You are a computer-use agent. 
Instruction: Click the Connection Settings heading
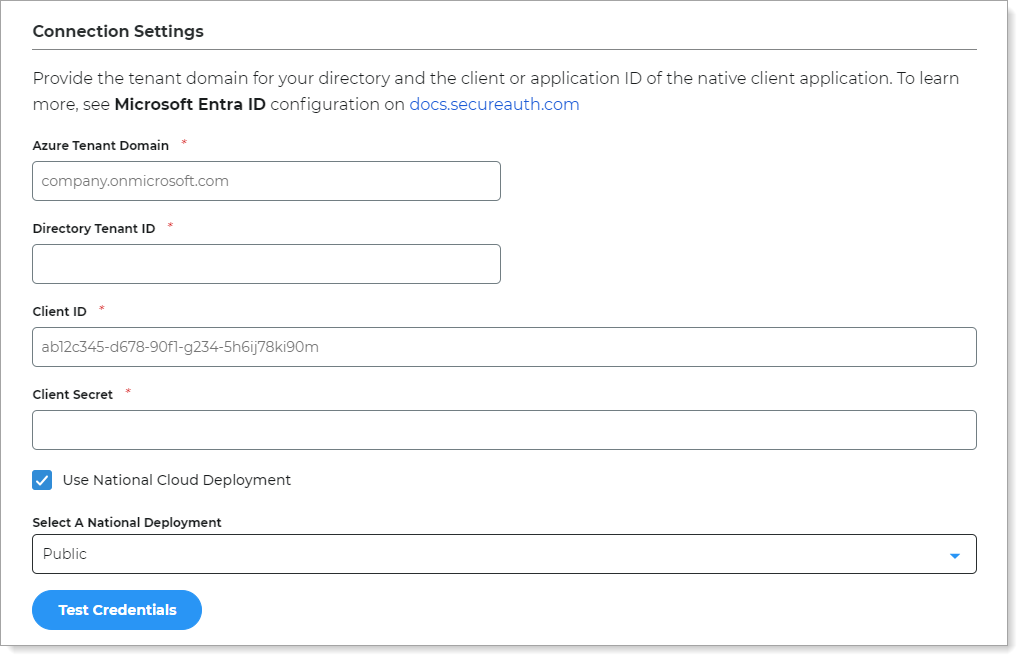[x=118, y=31]
